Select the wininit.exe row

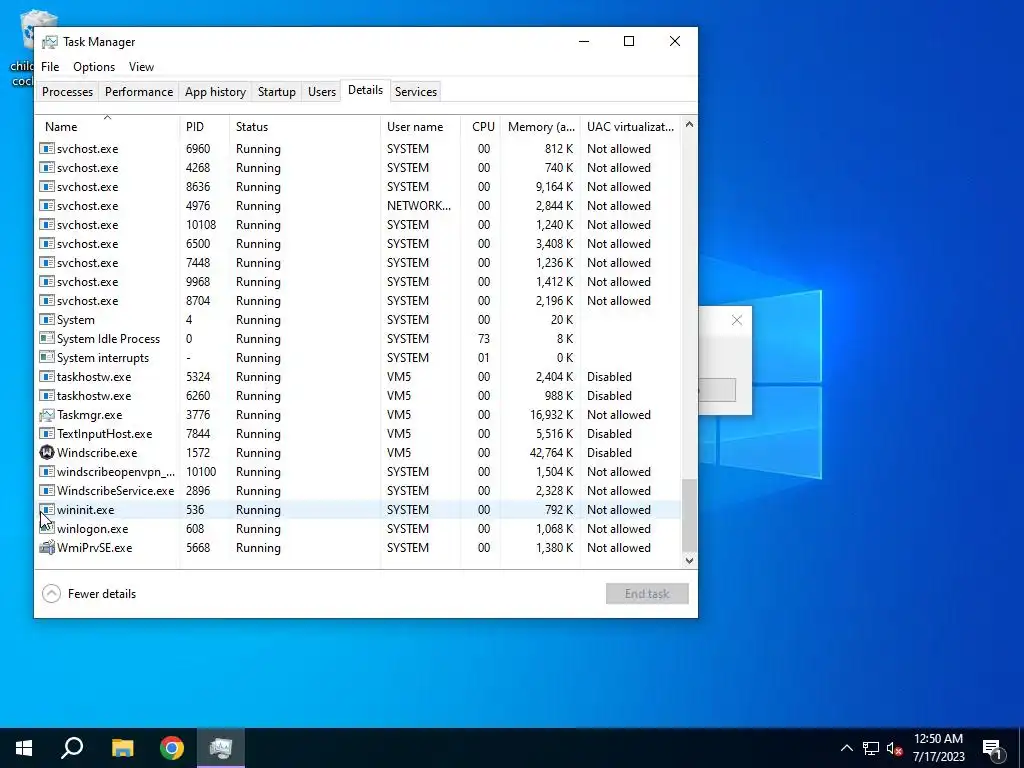coord(359,510)
